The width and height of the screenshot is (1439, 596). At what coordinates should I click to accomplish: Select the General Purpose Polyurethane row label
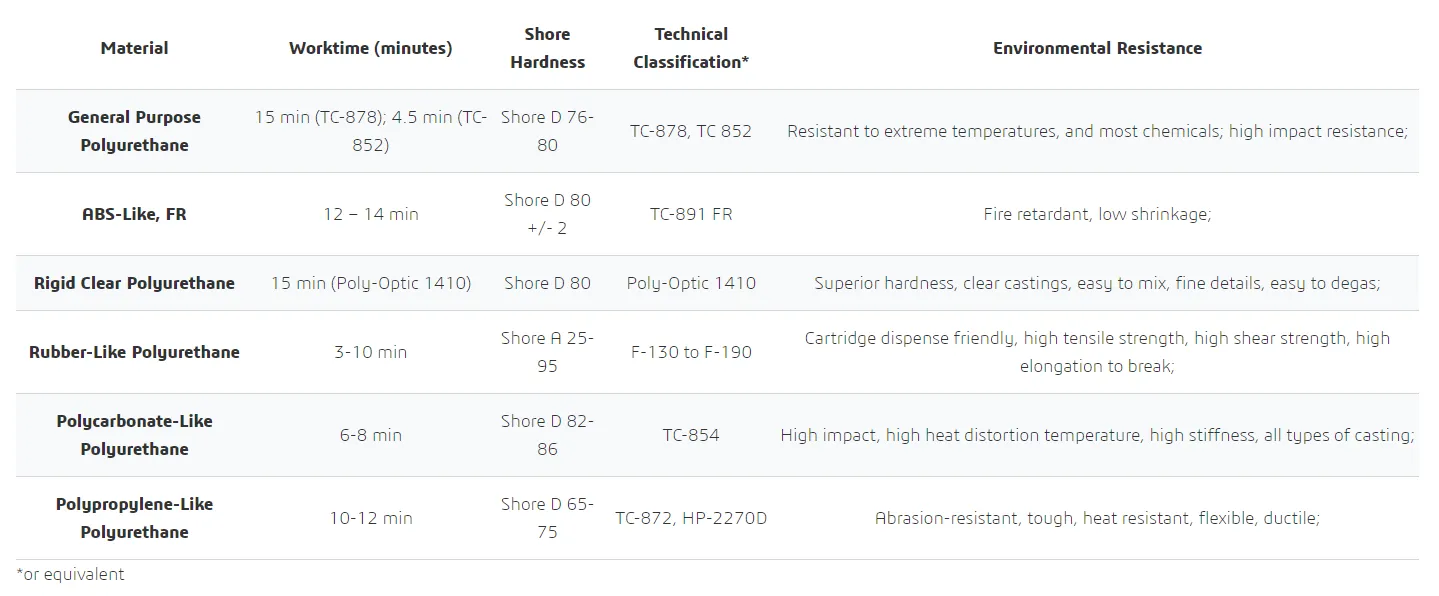pos(134,131)
